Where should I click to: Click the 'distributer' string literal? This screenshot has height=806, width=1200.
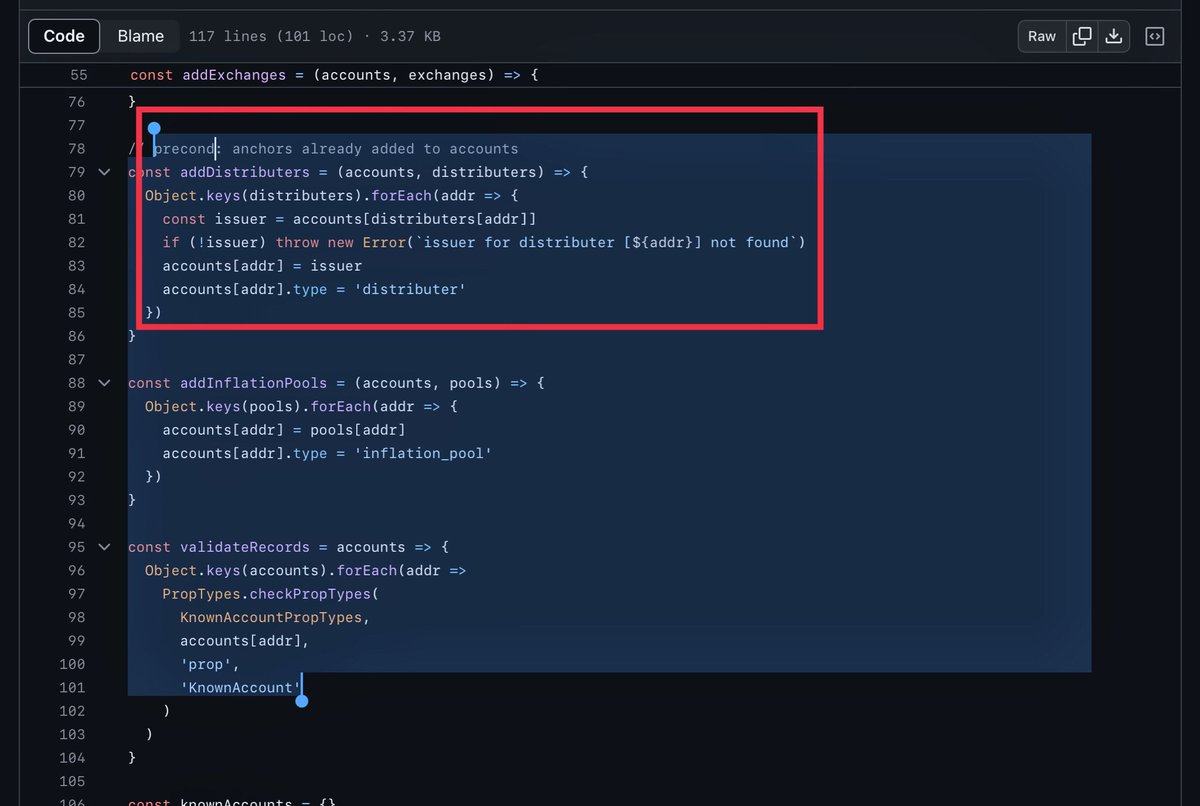tap(410, 289)
